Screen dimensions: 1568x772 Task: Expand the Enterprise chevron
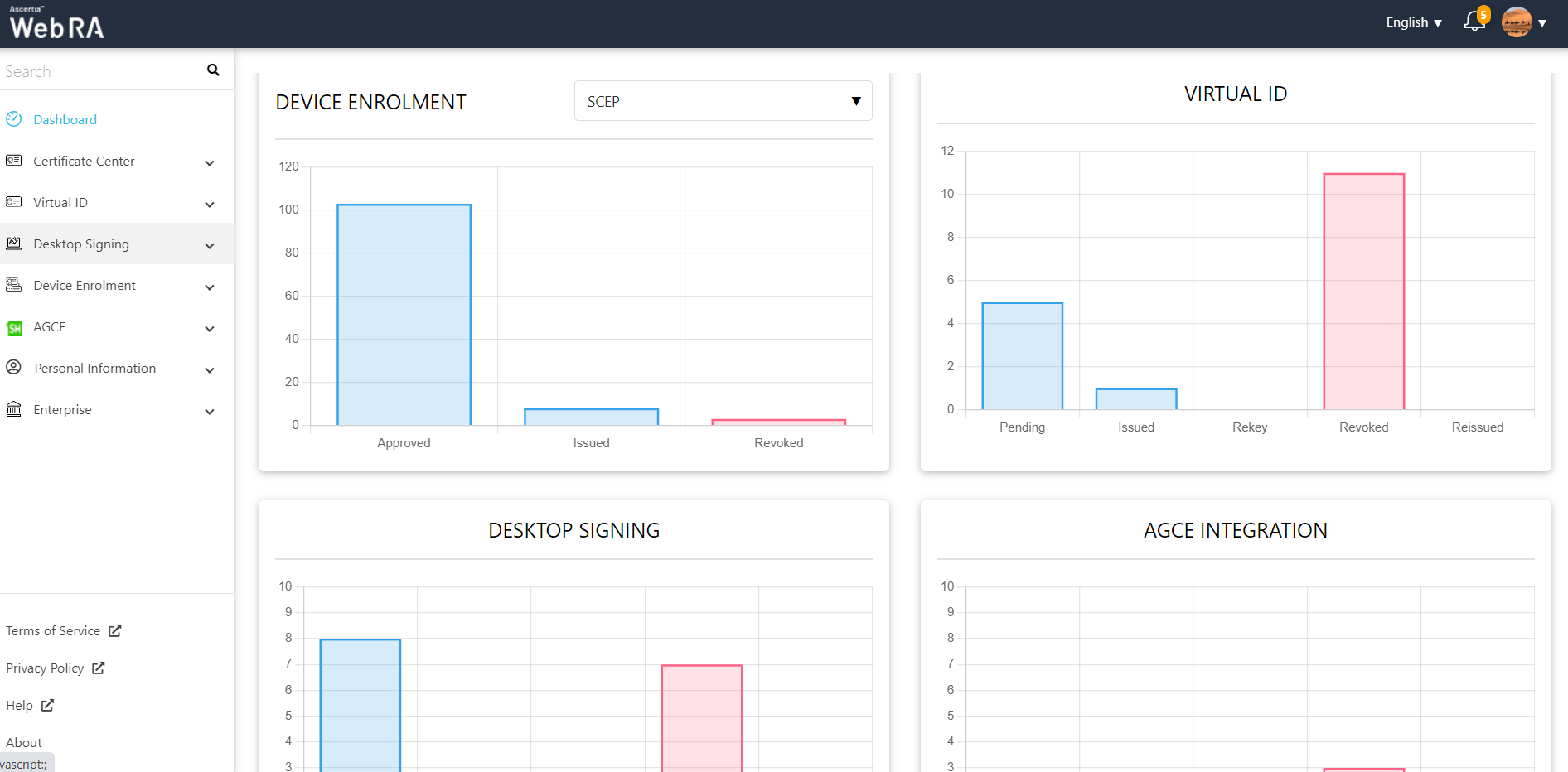210,412
